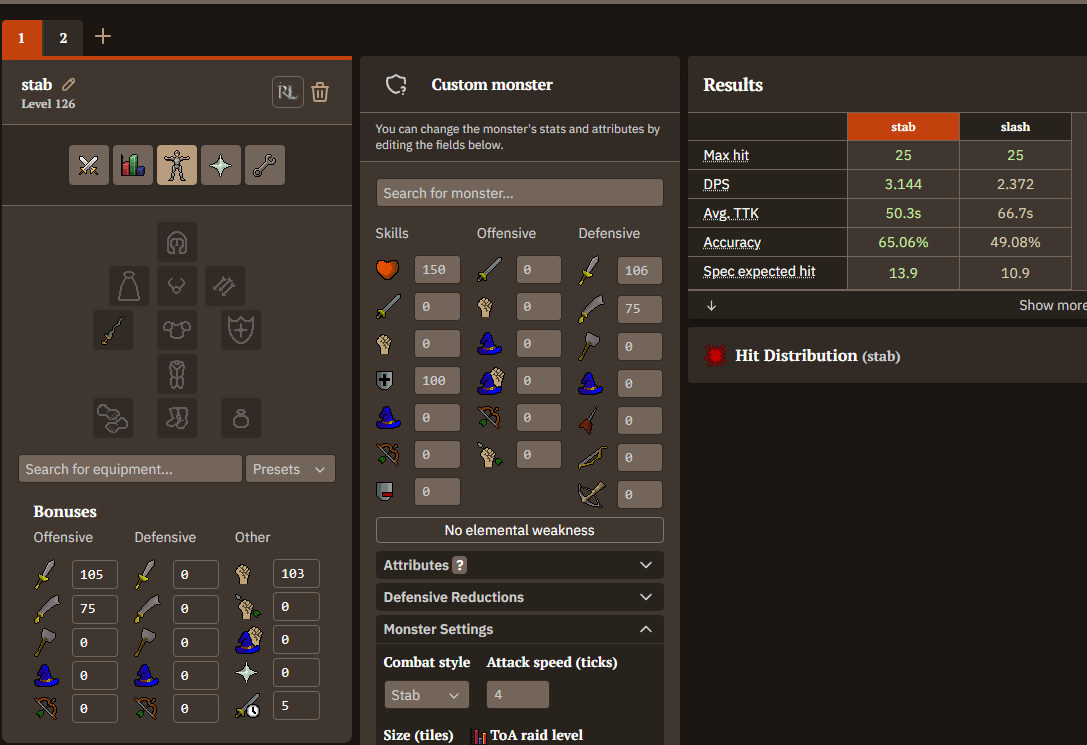This screenshot has width=1087, height=745.
Task: Click the Level 126 text
Action: point(48,104)
